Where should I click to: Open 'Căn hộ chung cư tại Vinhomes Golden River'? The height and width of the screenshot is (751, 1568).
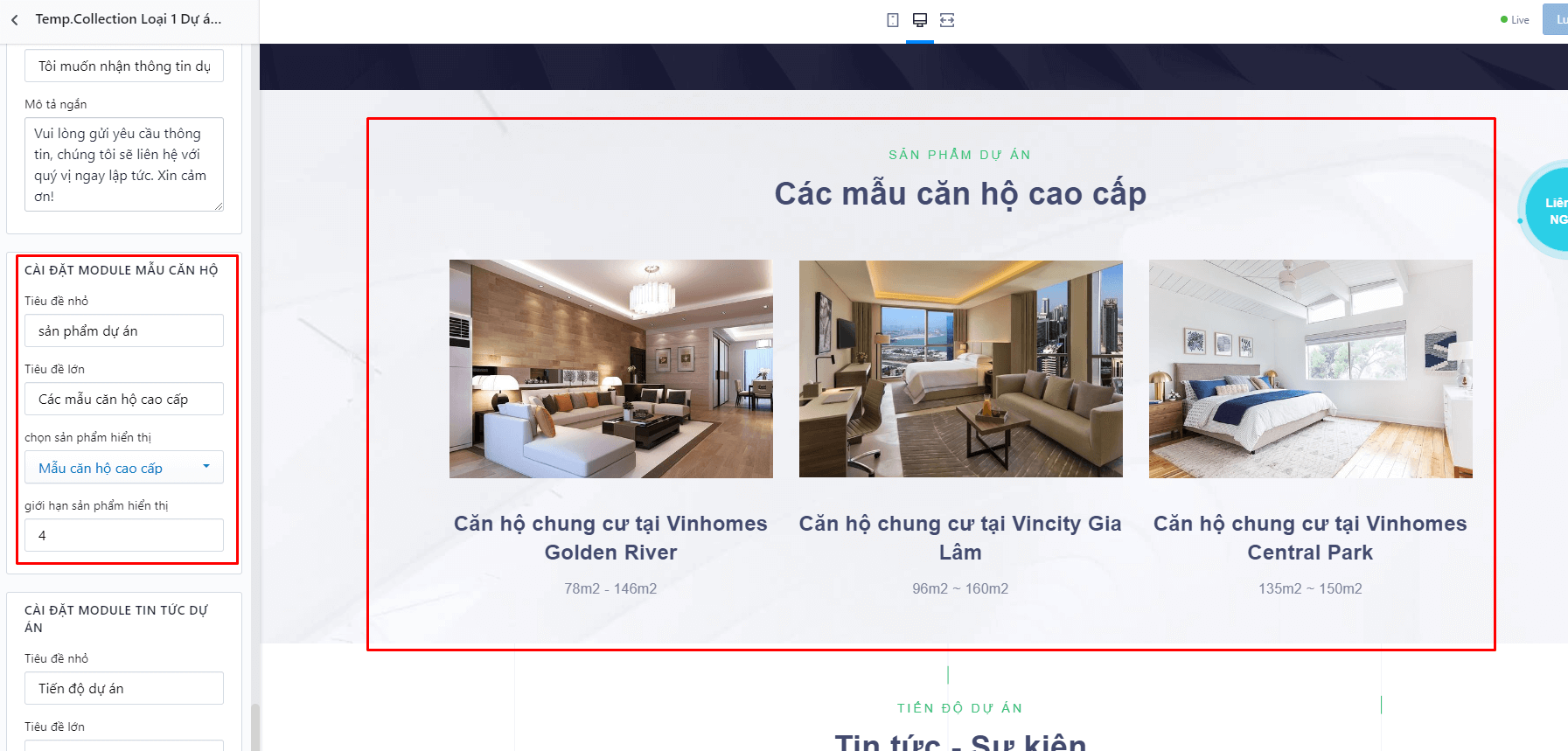tap(610, 538)
